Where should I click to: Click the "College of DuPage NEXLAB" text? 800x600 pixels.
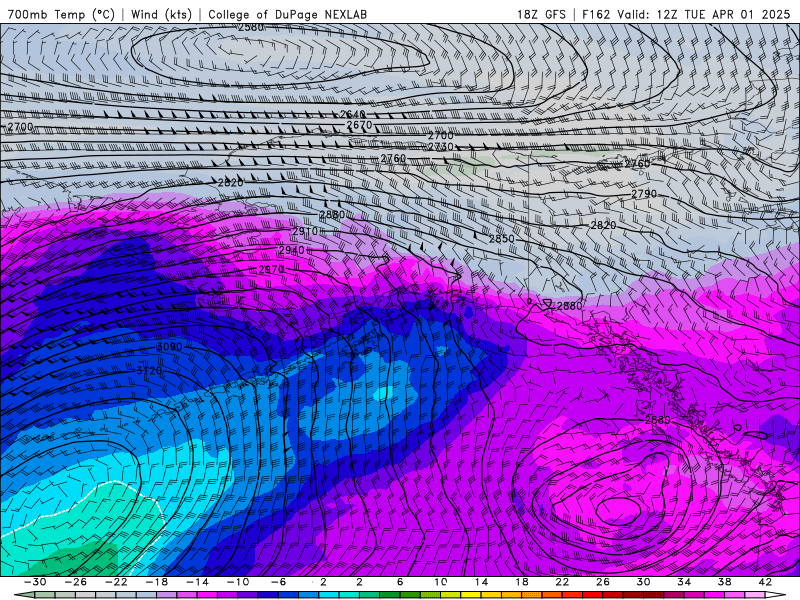pyautogui.click(x=287, y=14)
